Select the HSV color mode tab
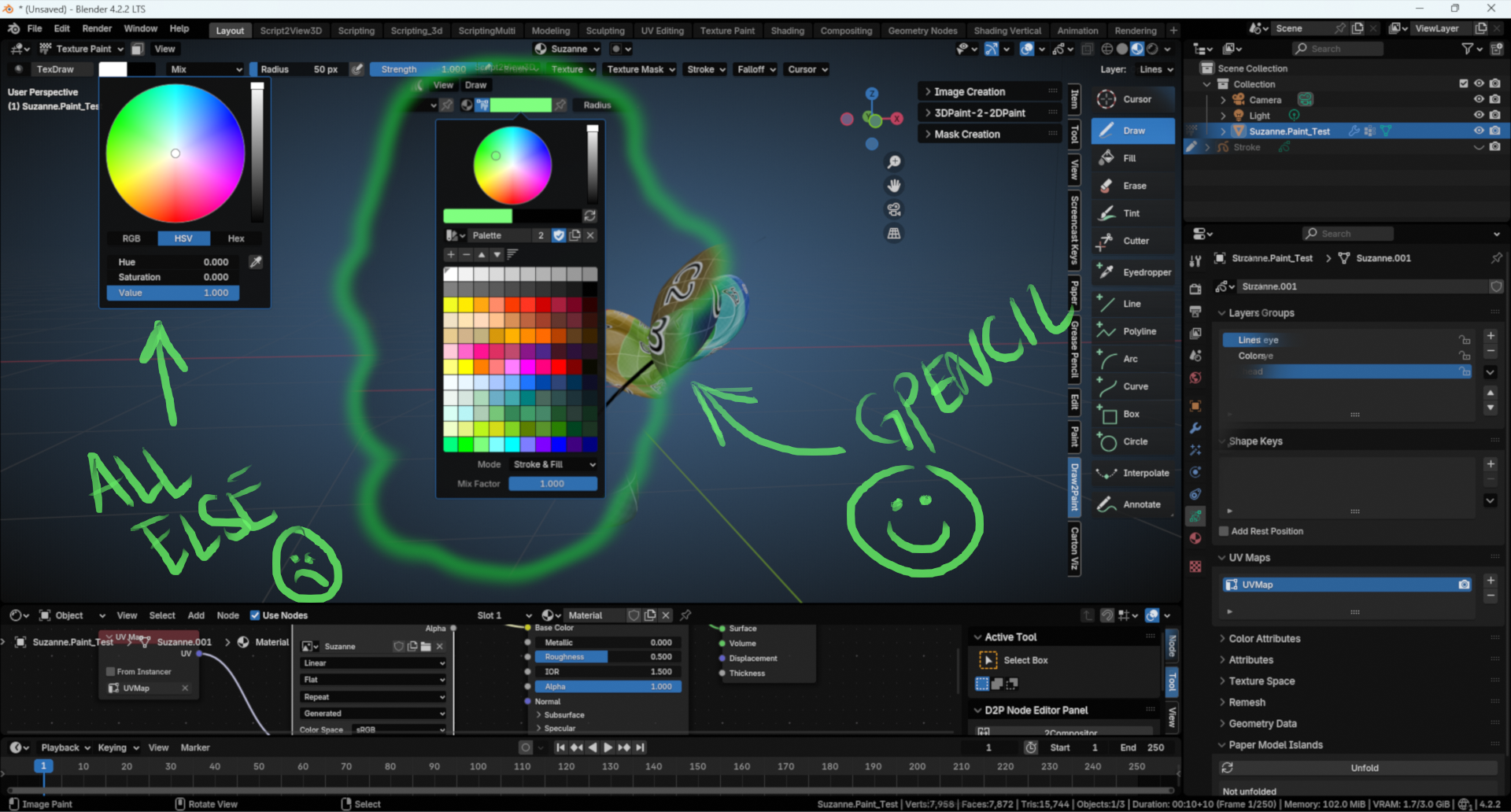The height and width of the screenshot is (812, 1511). [183, 238]
